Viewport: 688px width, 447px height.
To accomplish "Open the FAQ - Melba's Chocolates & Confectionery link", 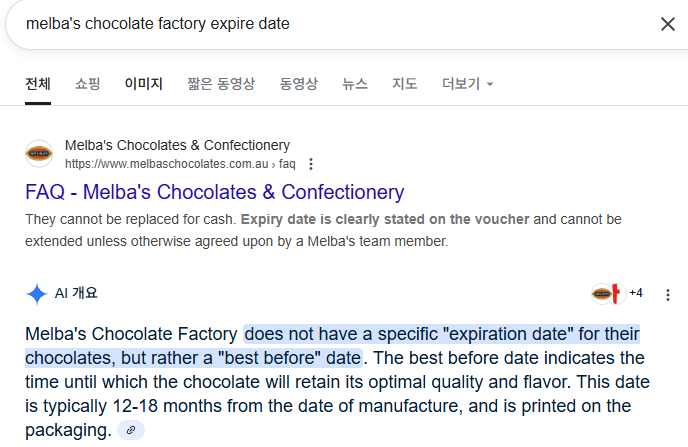I will click(215, 192).
